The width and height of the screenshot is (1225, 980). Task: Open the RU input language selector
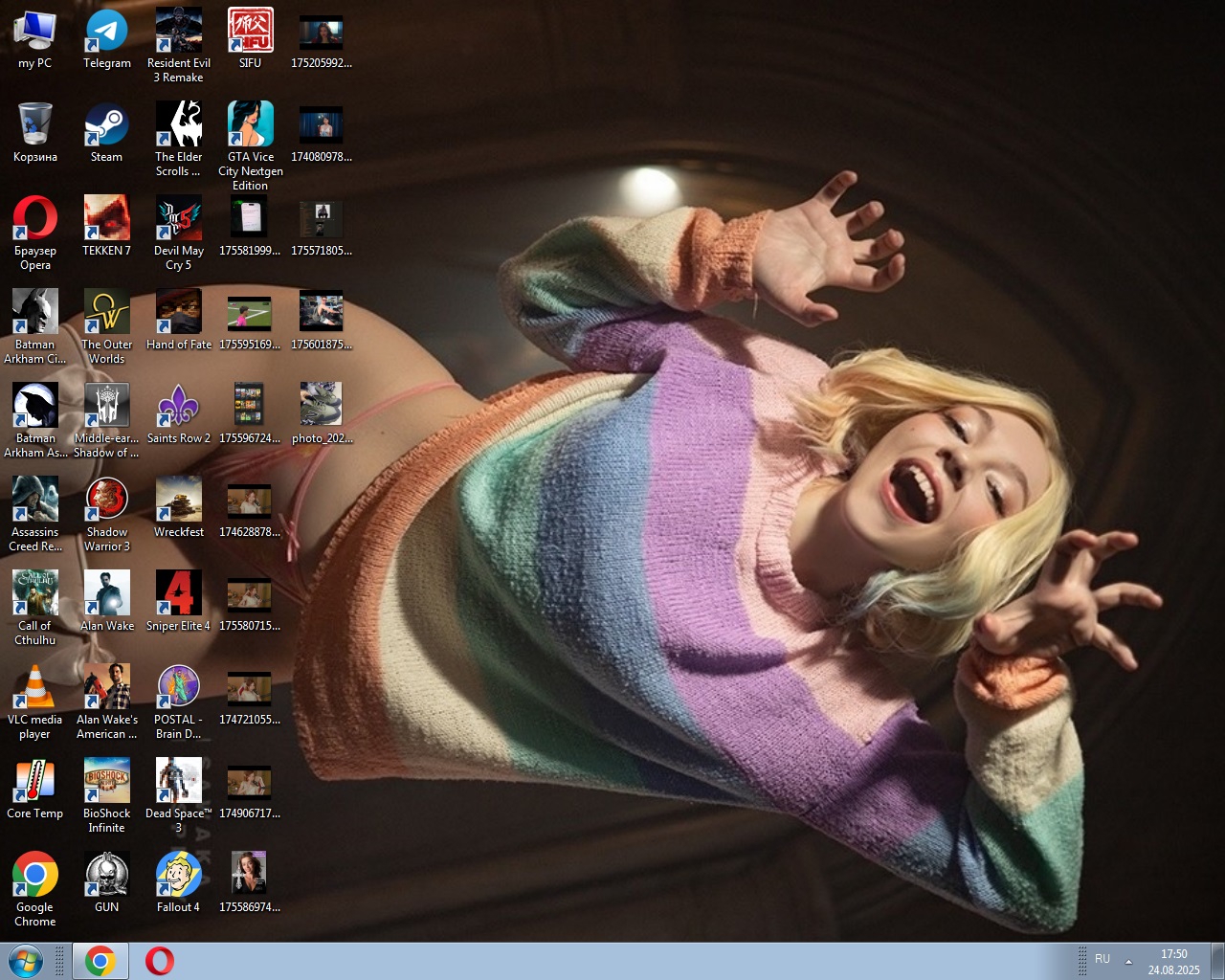coord(1102,959)
